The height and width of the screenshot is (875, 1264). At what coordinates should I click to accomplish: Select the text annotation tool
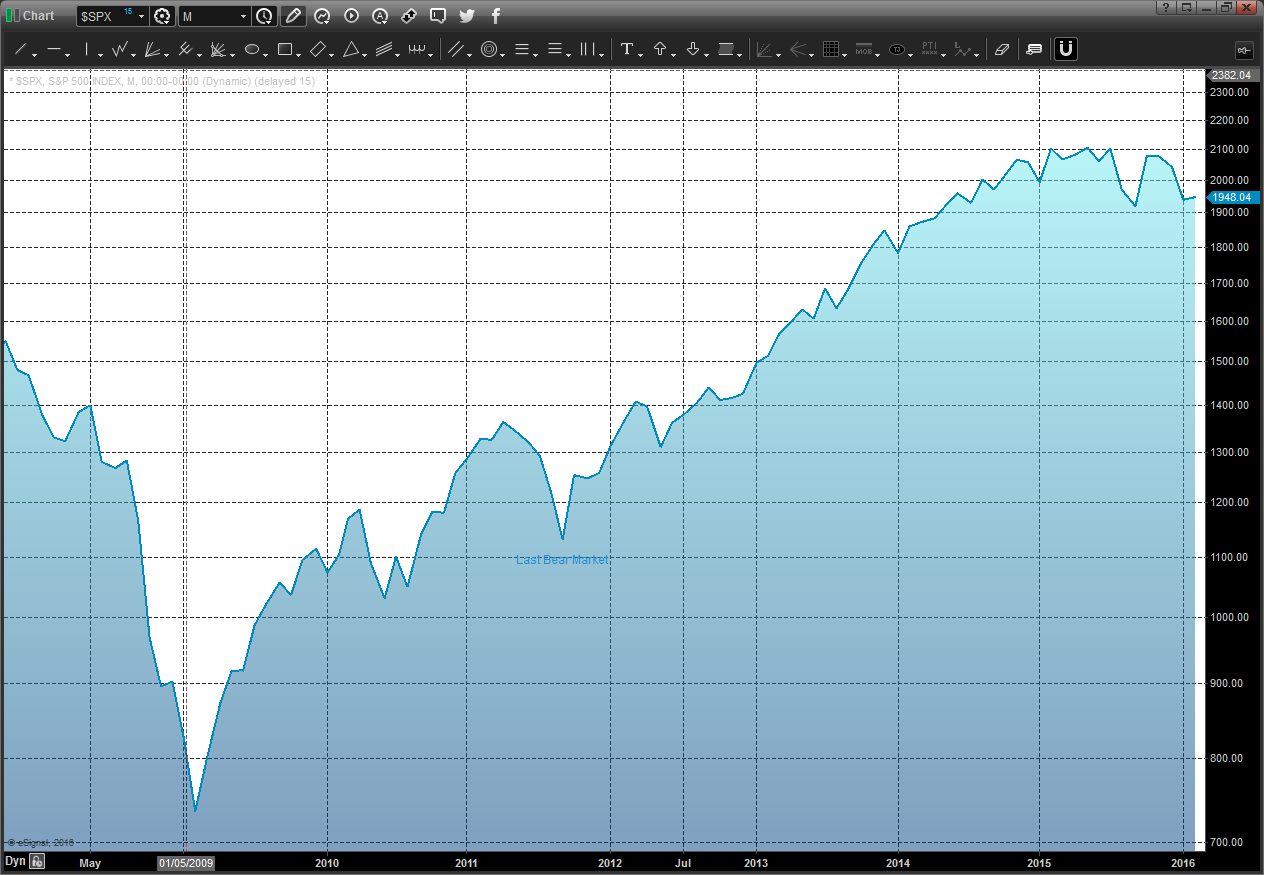[x=627, y=49]
